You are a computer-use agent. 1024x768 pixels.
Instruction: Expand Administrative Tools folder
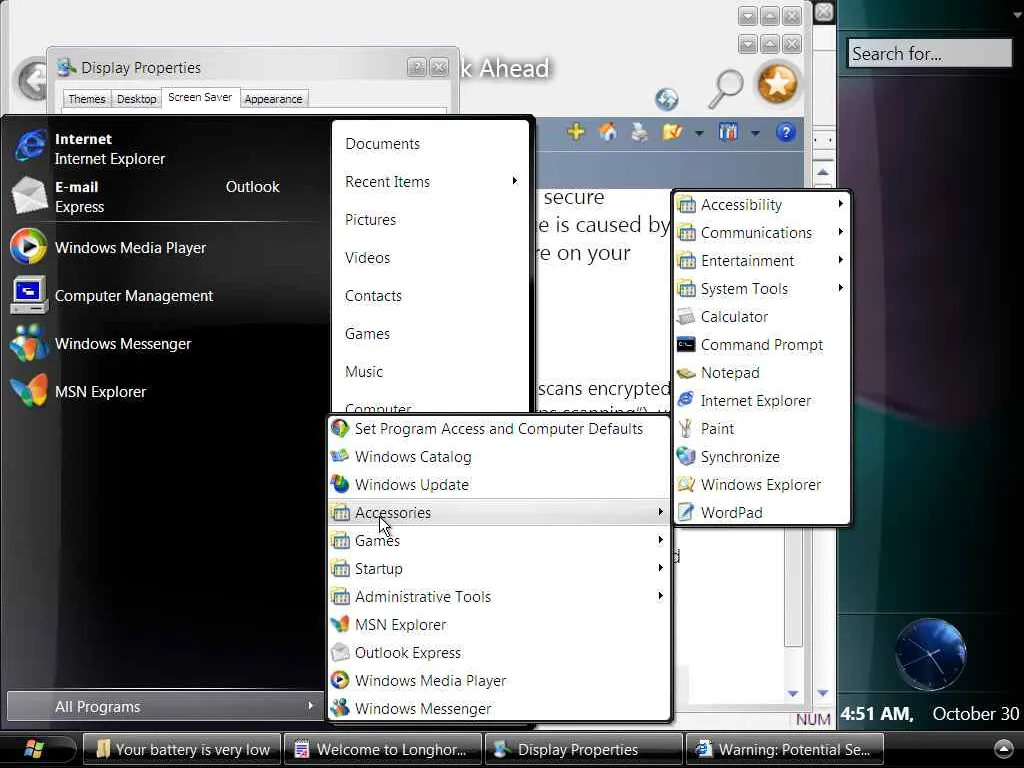point(499,597)
